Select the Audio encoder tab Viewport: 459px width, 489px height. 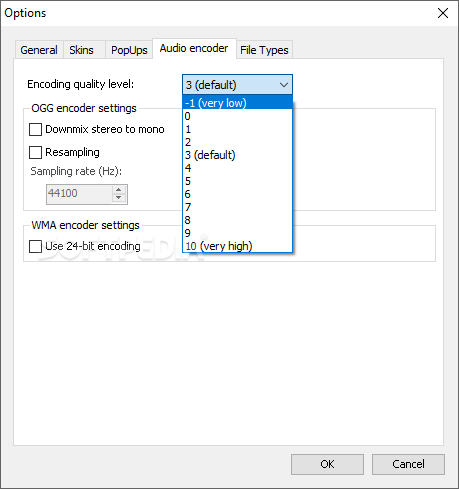pos(194,49)
